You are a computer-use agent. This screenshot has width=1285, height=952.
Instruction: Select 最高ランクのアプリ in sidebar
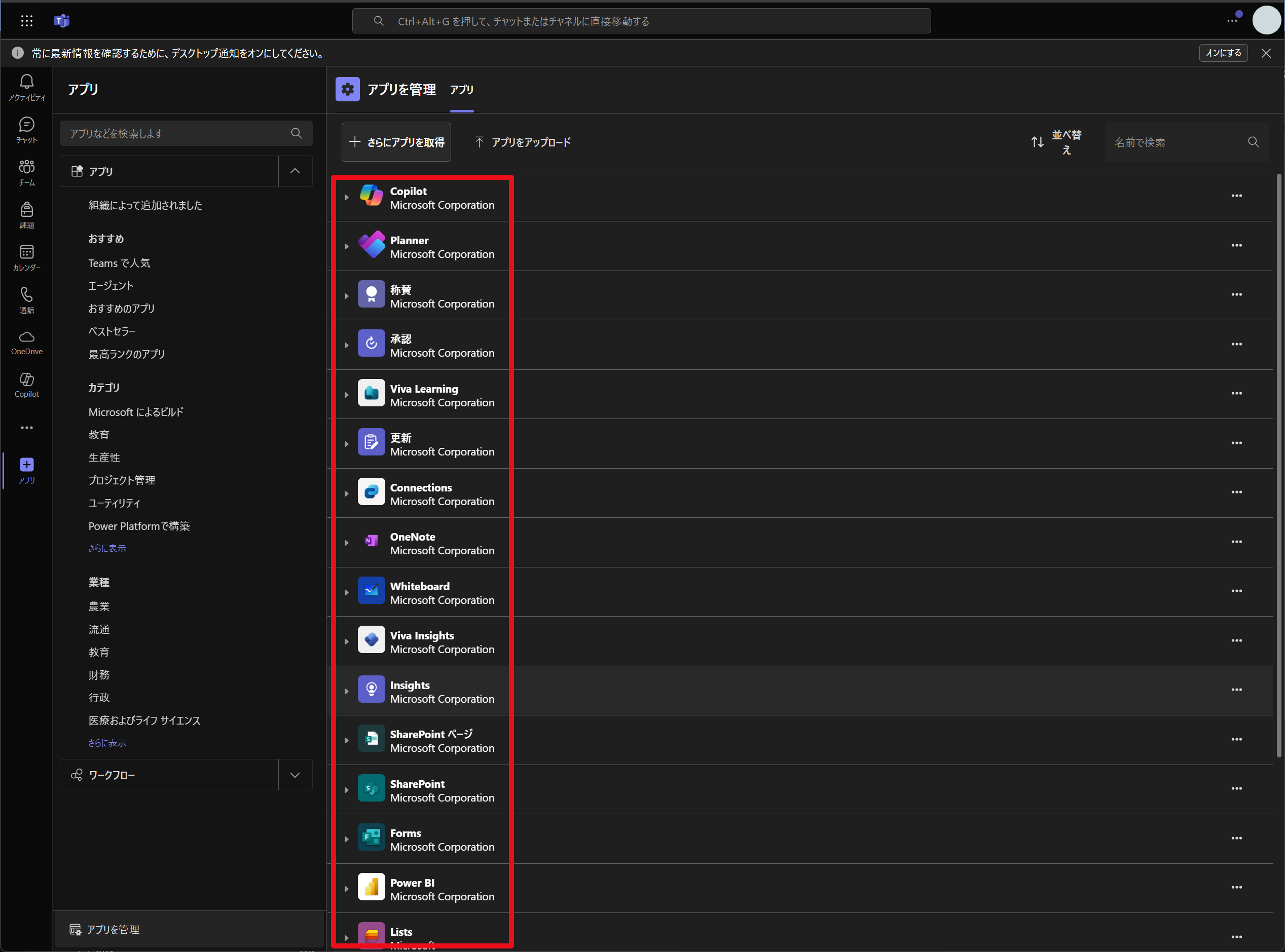pos(126,354)
